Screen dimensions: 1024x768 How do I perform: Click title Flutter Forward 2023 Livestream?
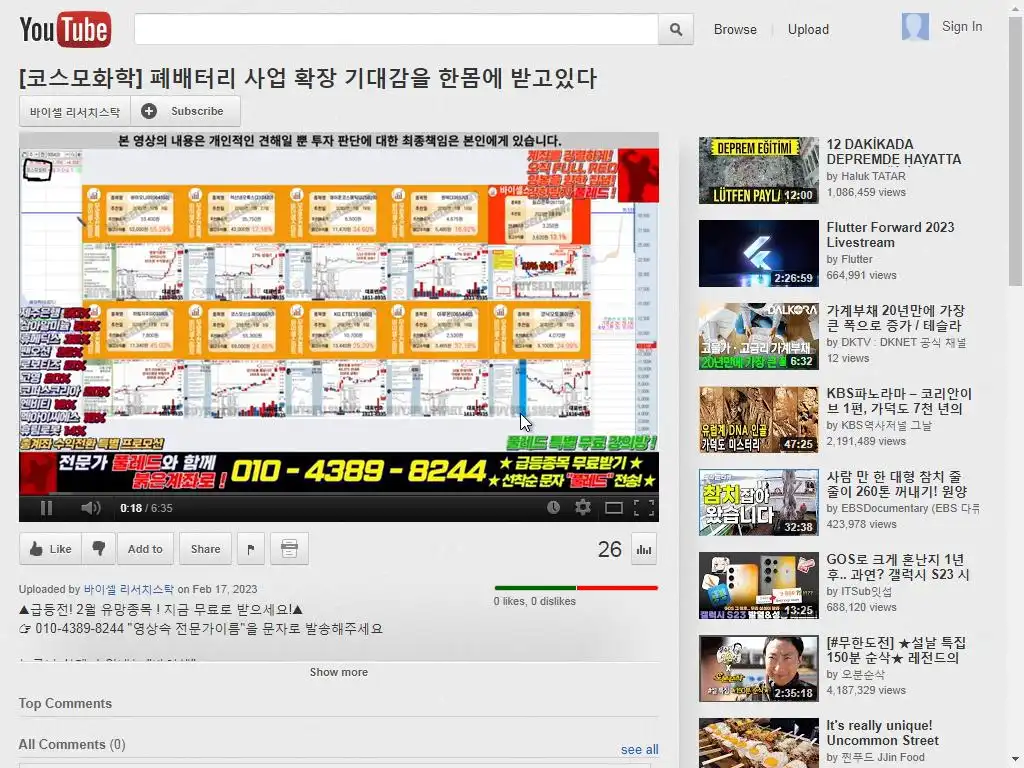890,234
